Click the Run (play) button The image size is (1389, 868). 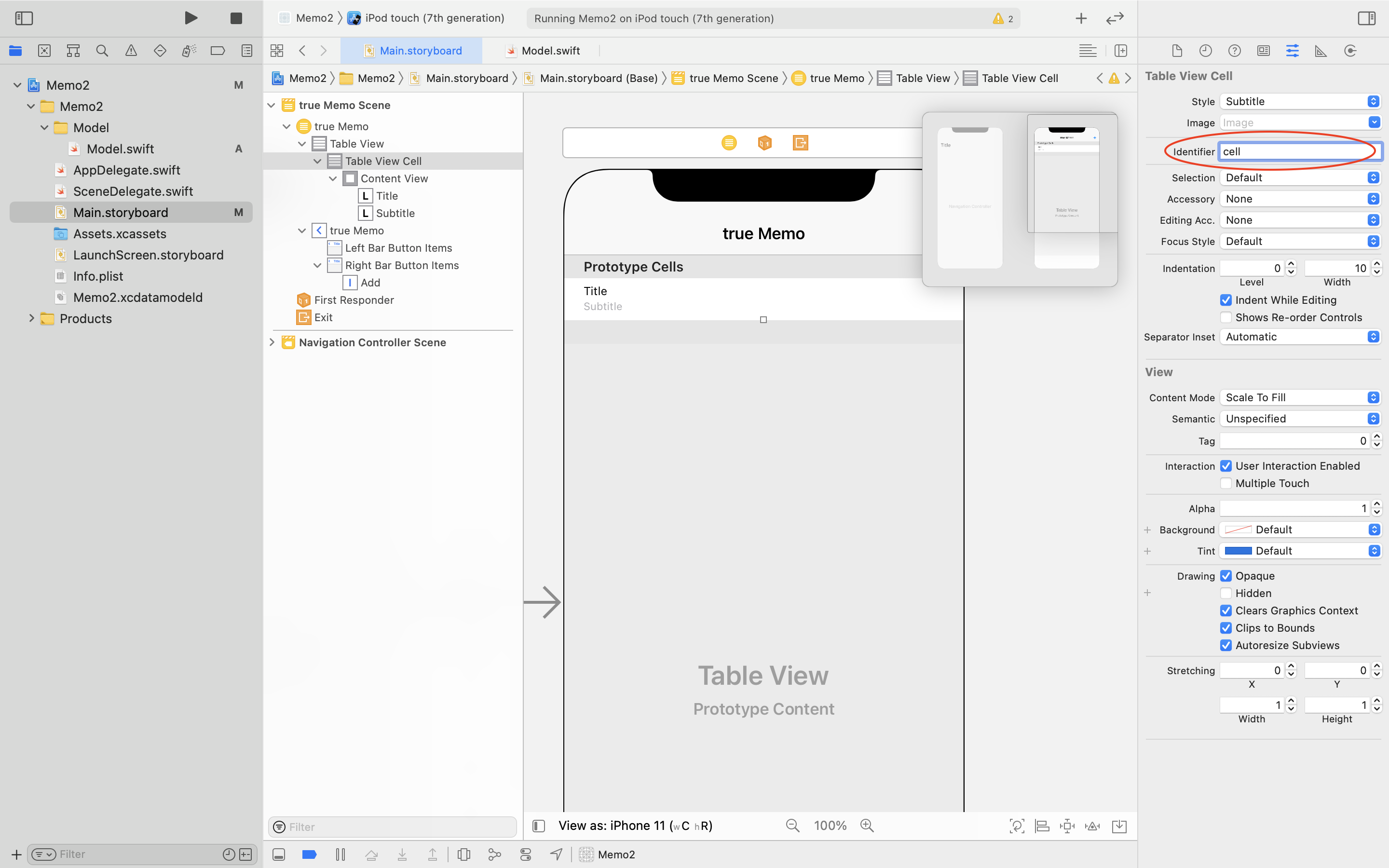pos(191,18)
